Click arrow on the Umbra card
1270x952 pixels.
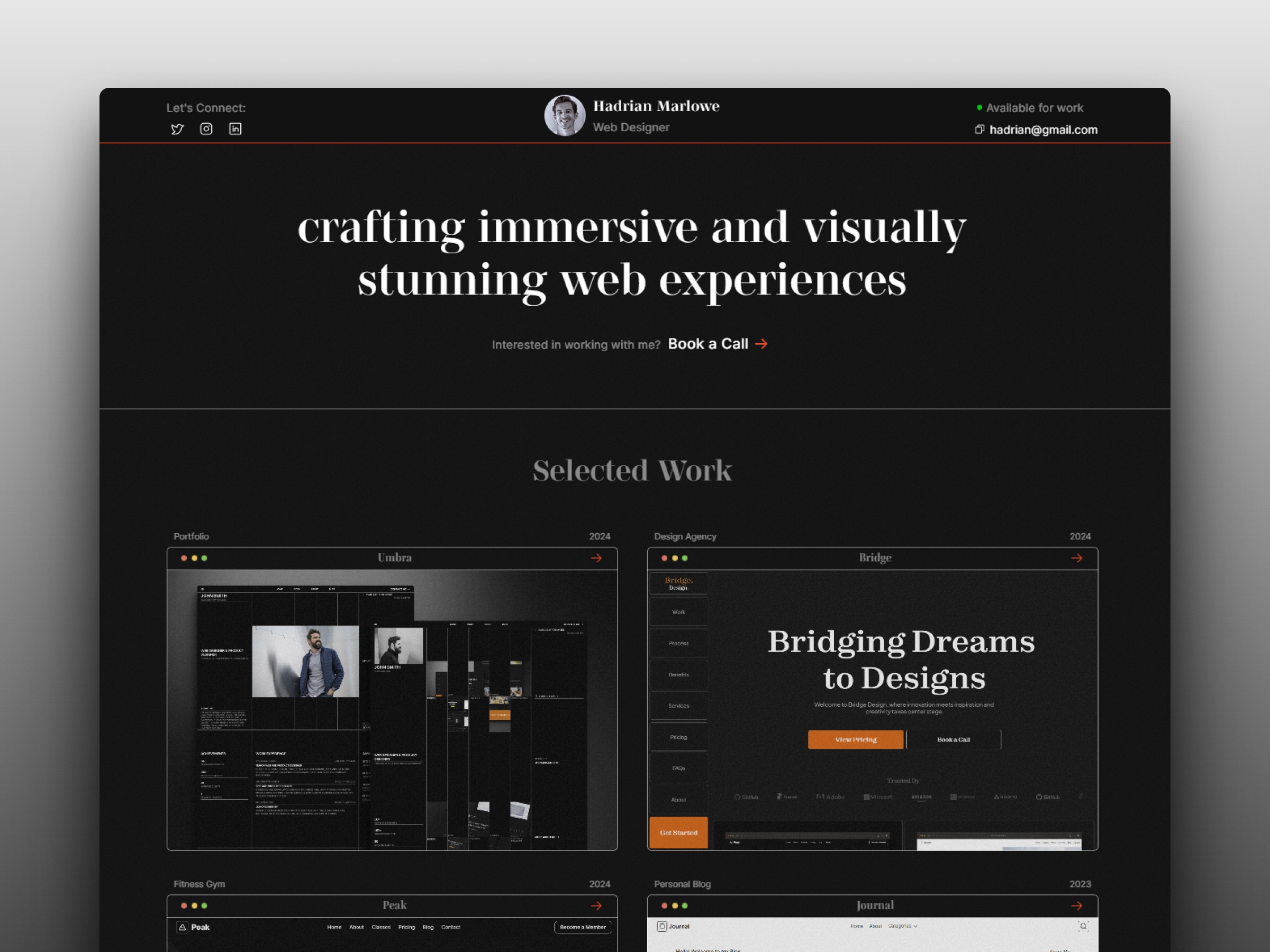click(596, 558)
